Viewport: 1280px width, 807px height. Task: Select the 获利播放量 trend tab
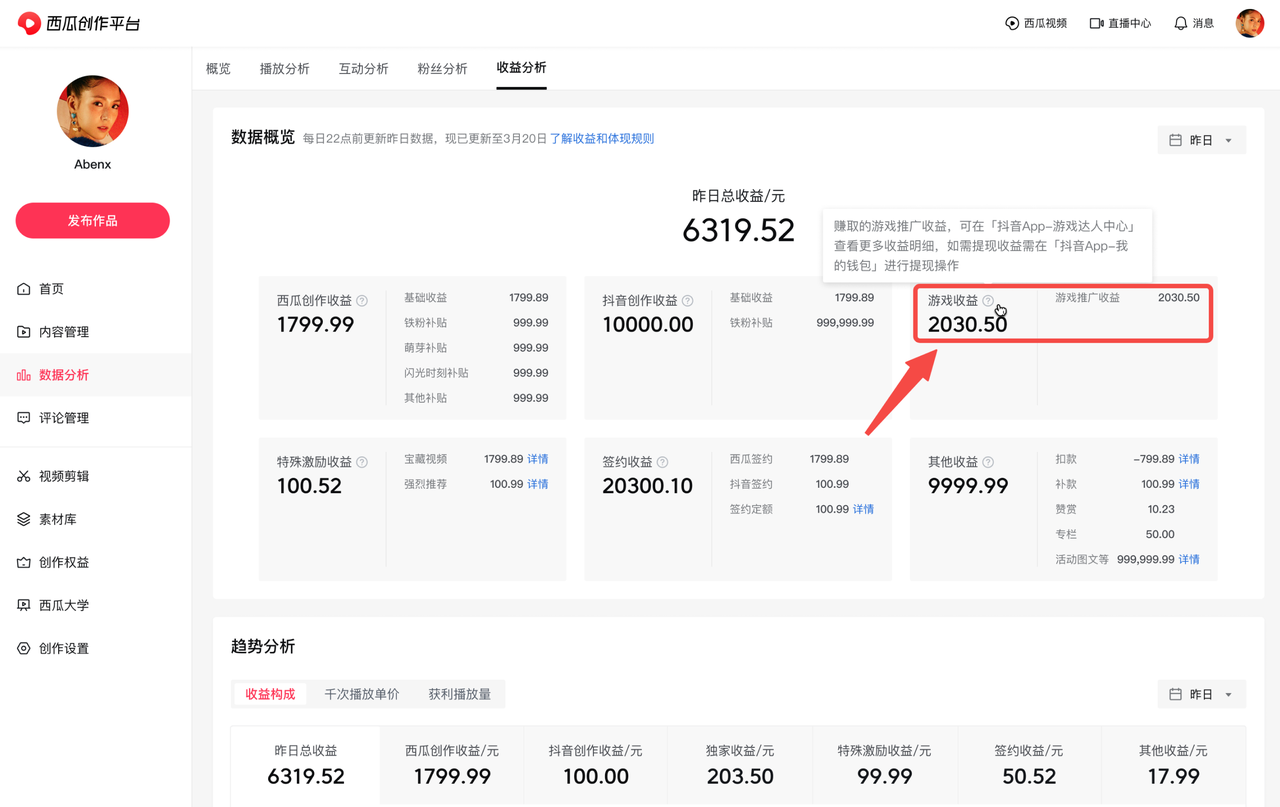[x=459, y=694]
